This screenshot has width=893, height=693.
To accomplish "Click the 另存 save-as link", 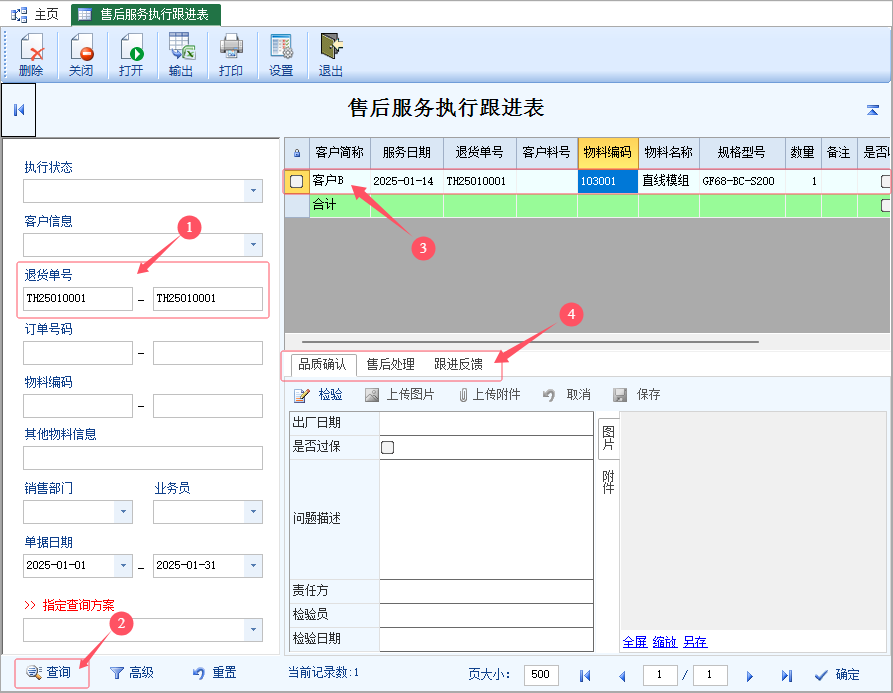I will (x=695, y=642).
